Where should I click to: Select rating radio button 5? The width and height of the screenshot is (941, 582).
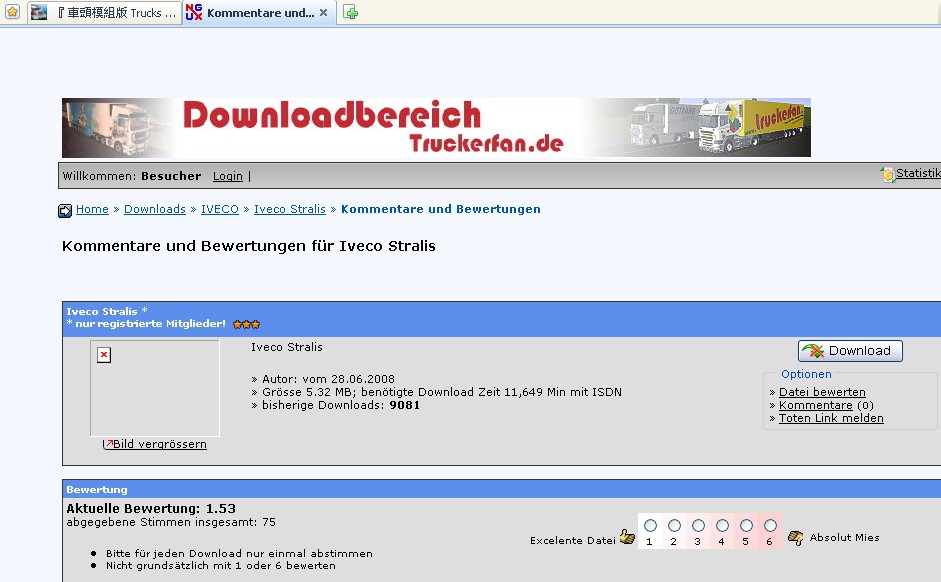click(x=746, y=526)
